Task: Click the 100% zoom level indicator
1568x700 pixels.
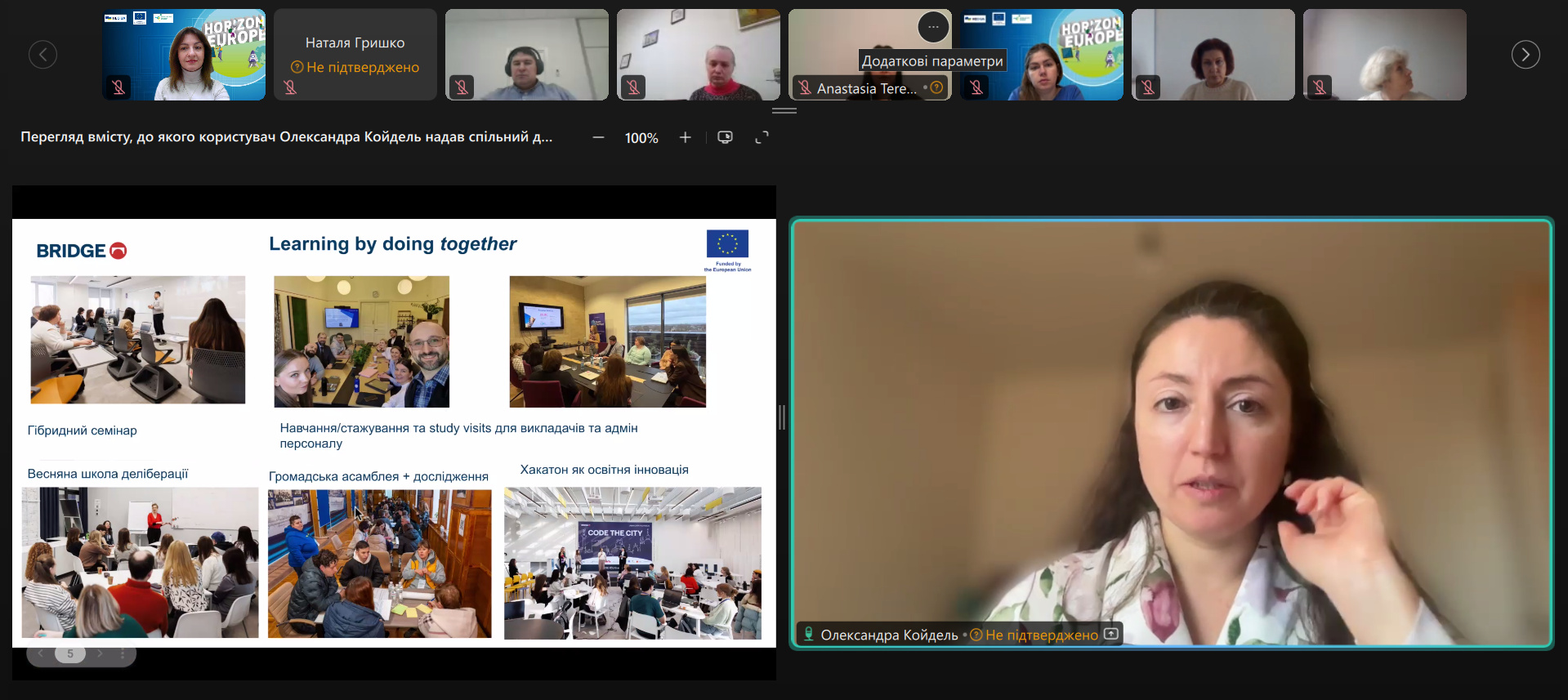Action: [x=641, y=138]
